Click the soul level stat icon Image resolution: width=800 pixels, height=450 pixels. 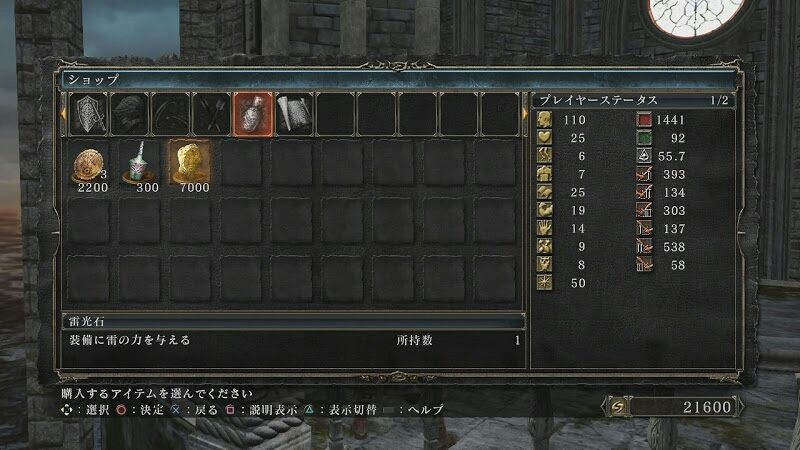(x=544, y=120)
